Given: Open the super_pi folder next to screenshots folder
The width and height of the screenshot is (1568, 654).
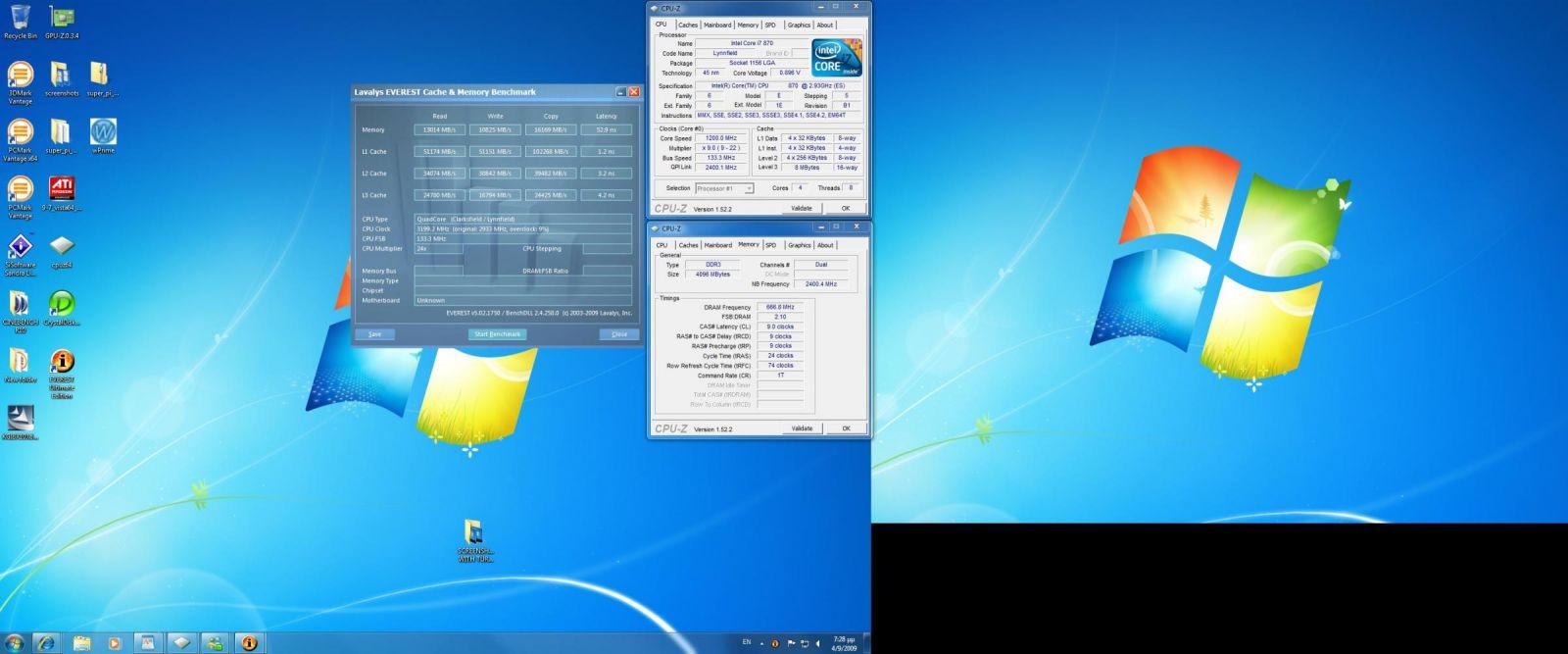Looking at the screenshot, I should (x=102, y=79).
